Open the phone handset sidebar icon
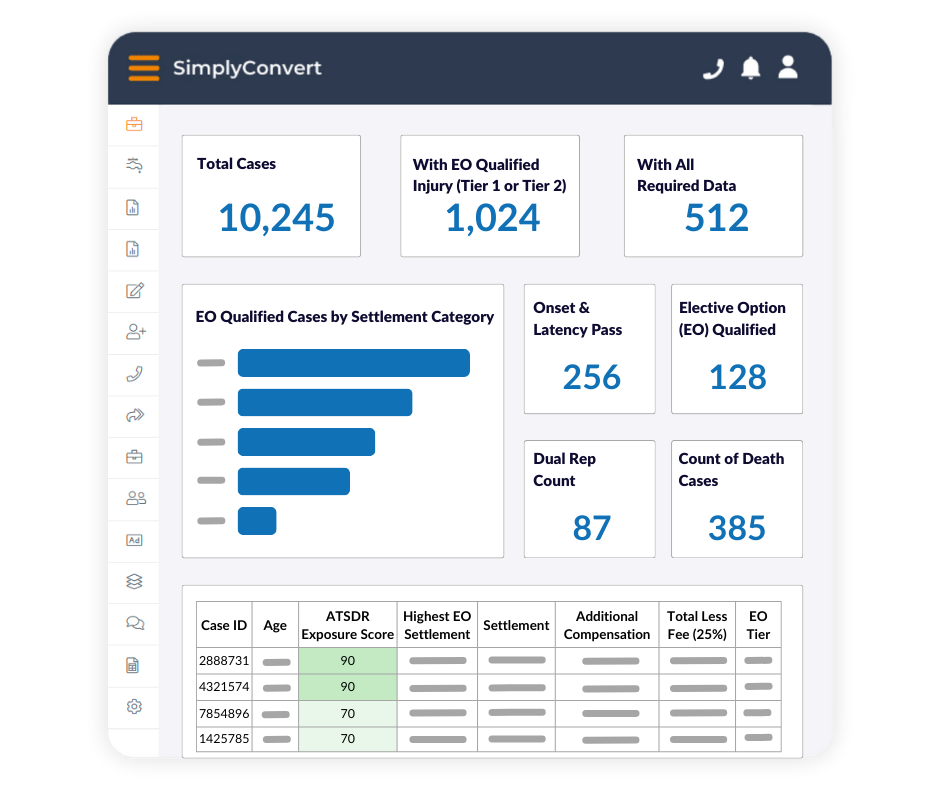940x788 pixels. coord(134,374)
